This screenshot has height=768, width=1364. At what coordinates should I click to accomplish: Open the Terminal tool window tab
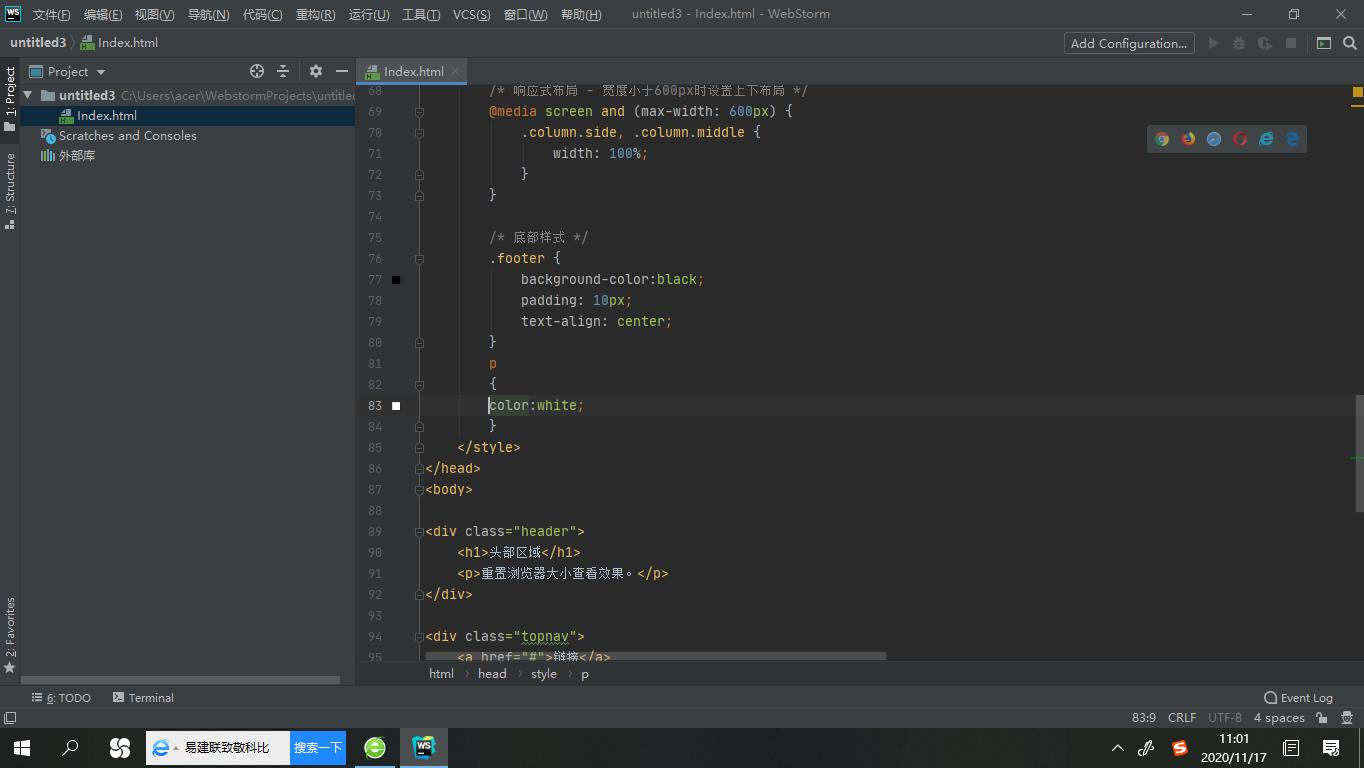pos(143,698)
